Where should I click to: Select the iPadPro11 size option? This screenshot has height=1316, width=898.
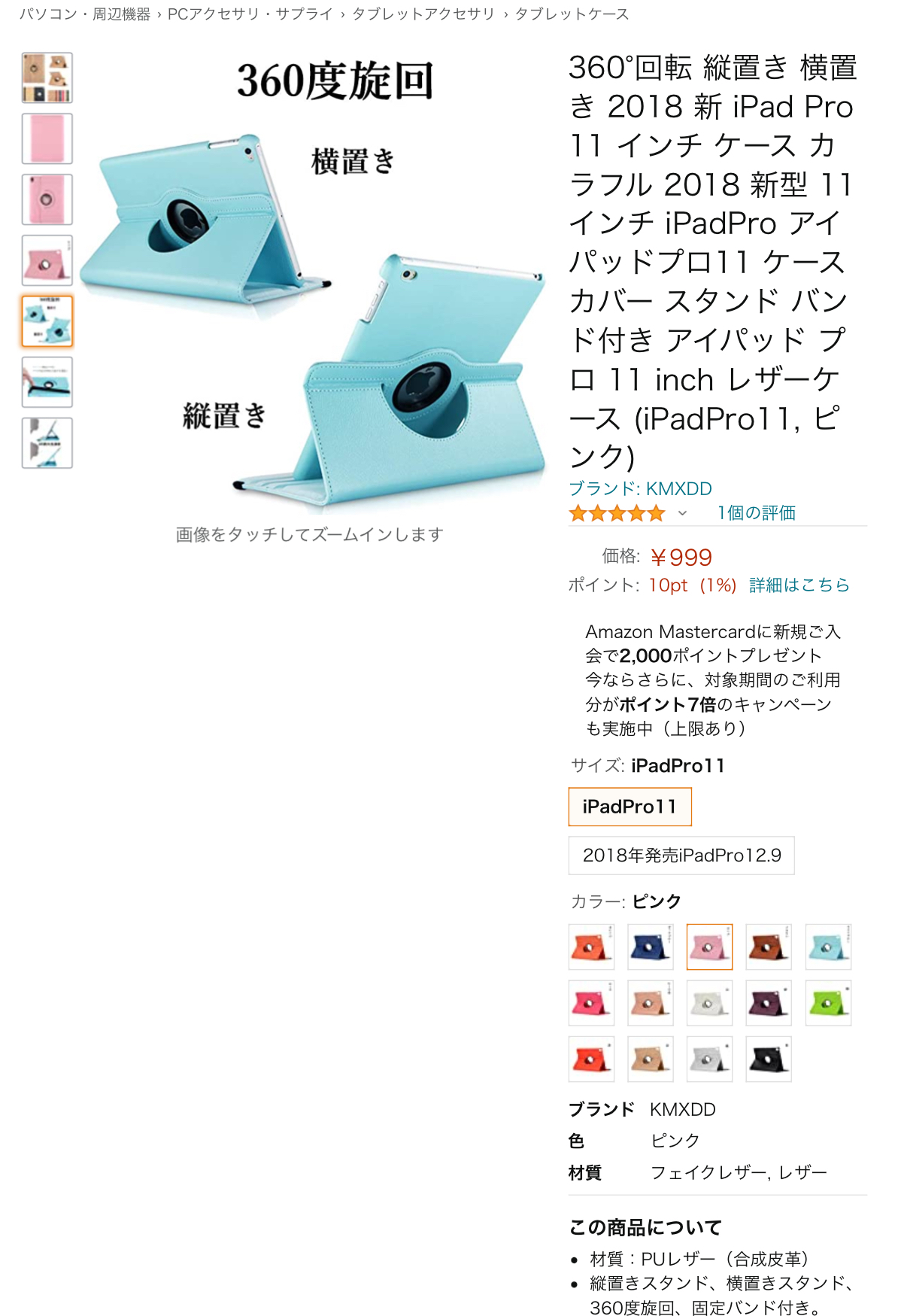click(x=630, y=807)
